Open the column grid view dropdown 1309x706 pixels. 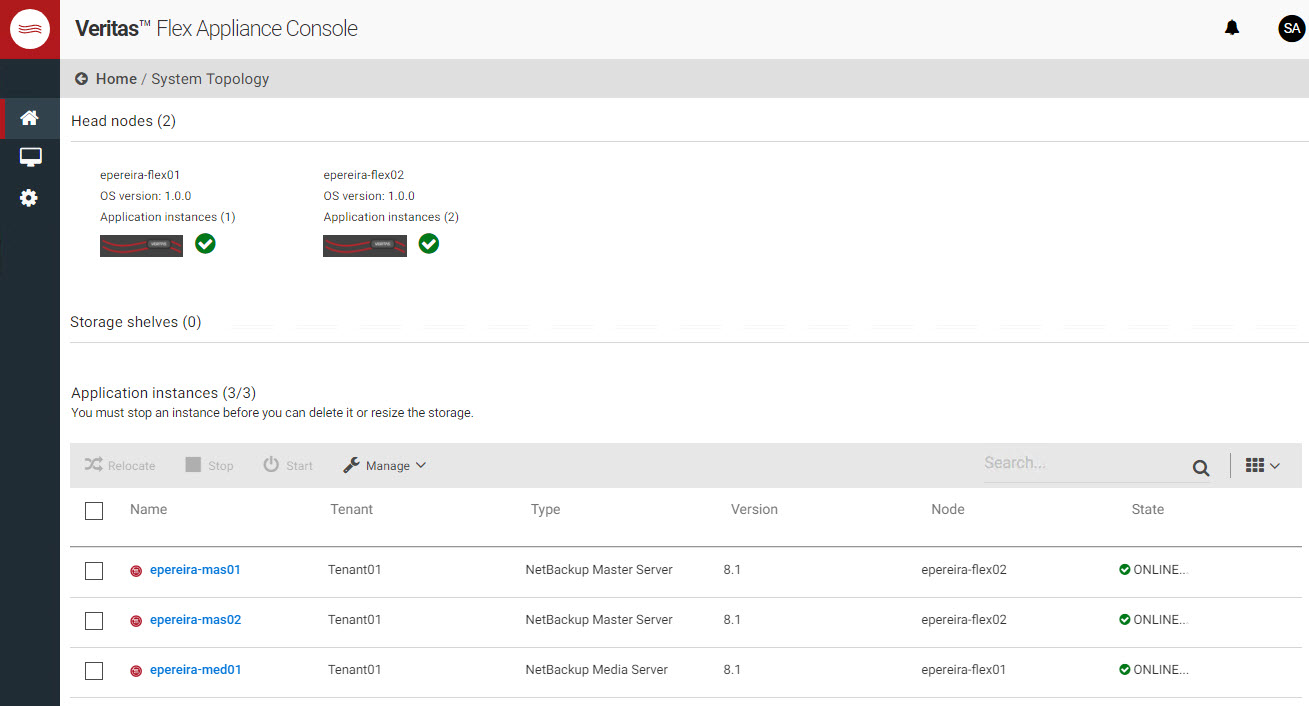[1262, 466]
